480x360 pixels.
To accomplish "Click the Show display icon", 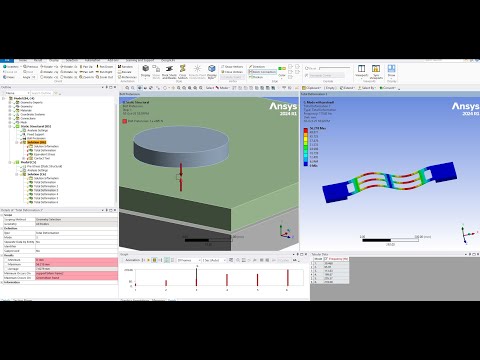I will [391, 68].
